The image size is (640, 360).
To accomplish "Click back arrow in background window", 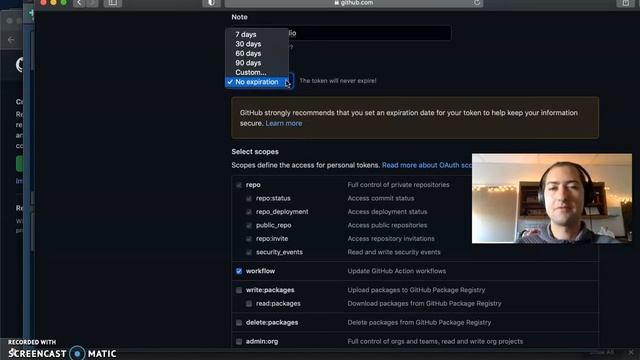I will (11, 40).
